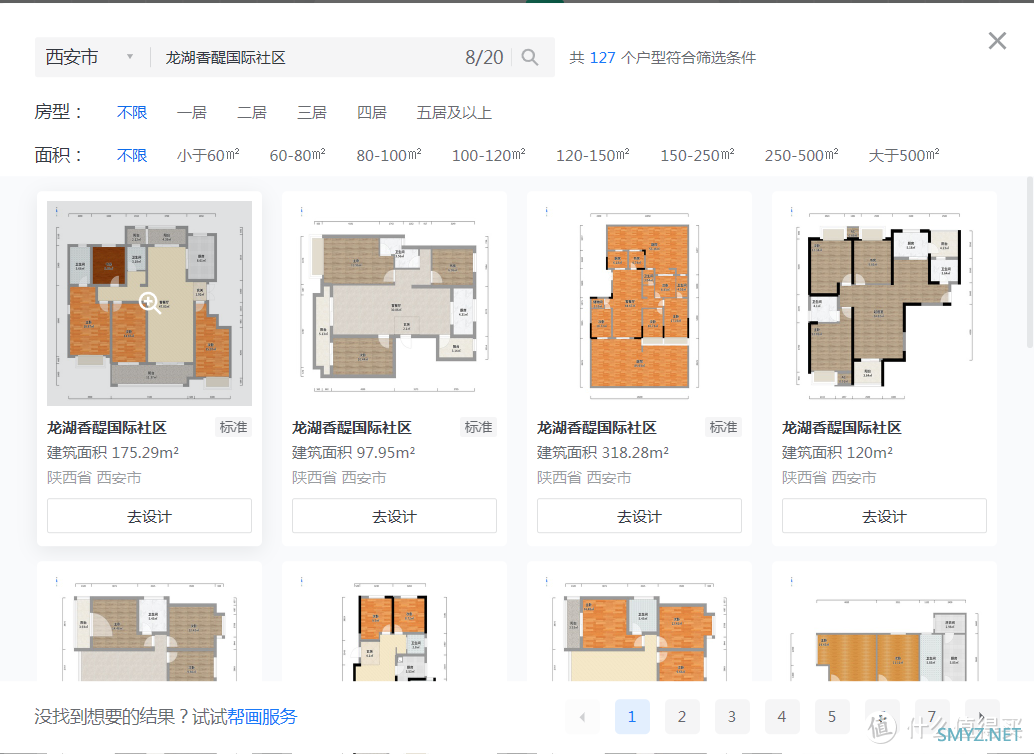
Task: Click the 龙湖香醍国际社区 search field
Action: coord(308,57)
